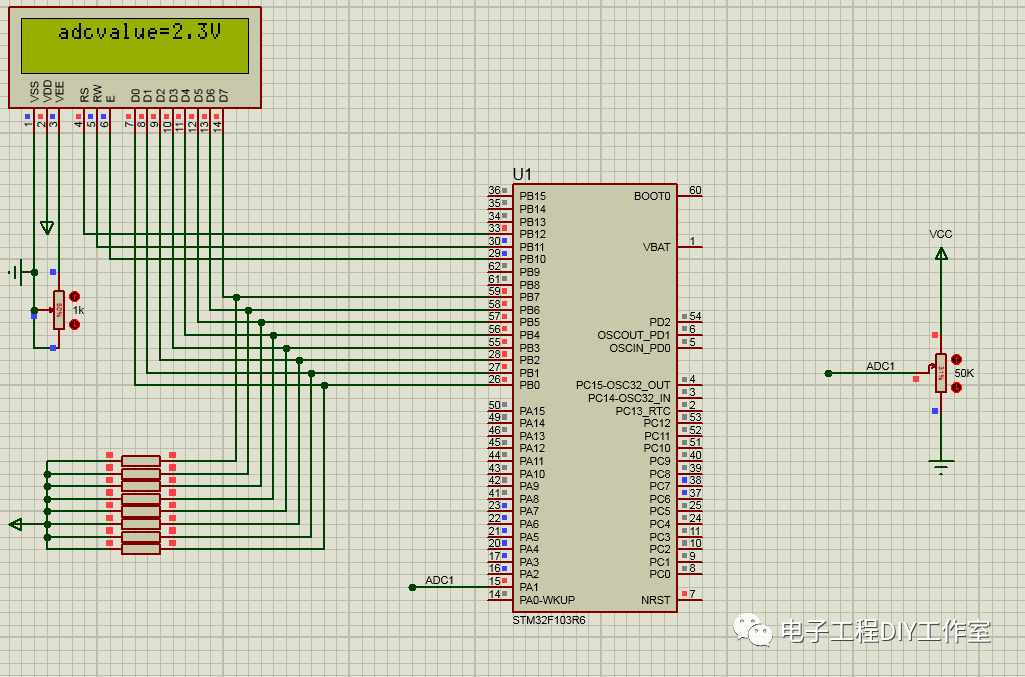Image resolution: width=1025 pixels, height=677 pixels.
Task: Select the ADC1 terminal dot near the 50K potentiometer
Action: (828, 374)
